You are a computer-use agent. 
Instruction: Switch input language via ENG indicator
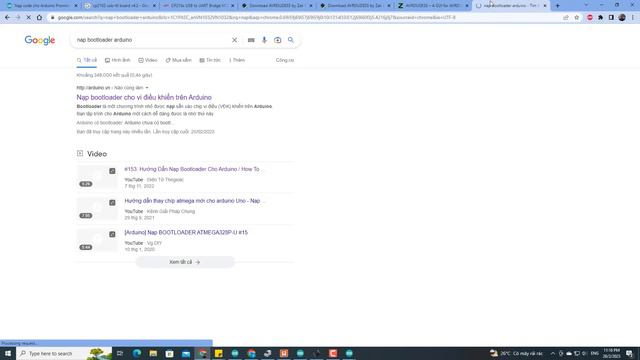(595, 353)
